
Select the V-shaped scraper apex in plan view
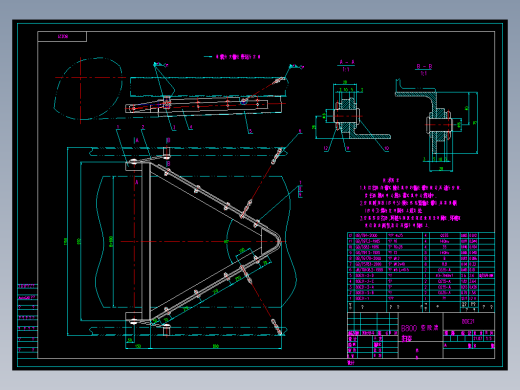click(x=276, y=241)
